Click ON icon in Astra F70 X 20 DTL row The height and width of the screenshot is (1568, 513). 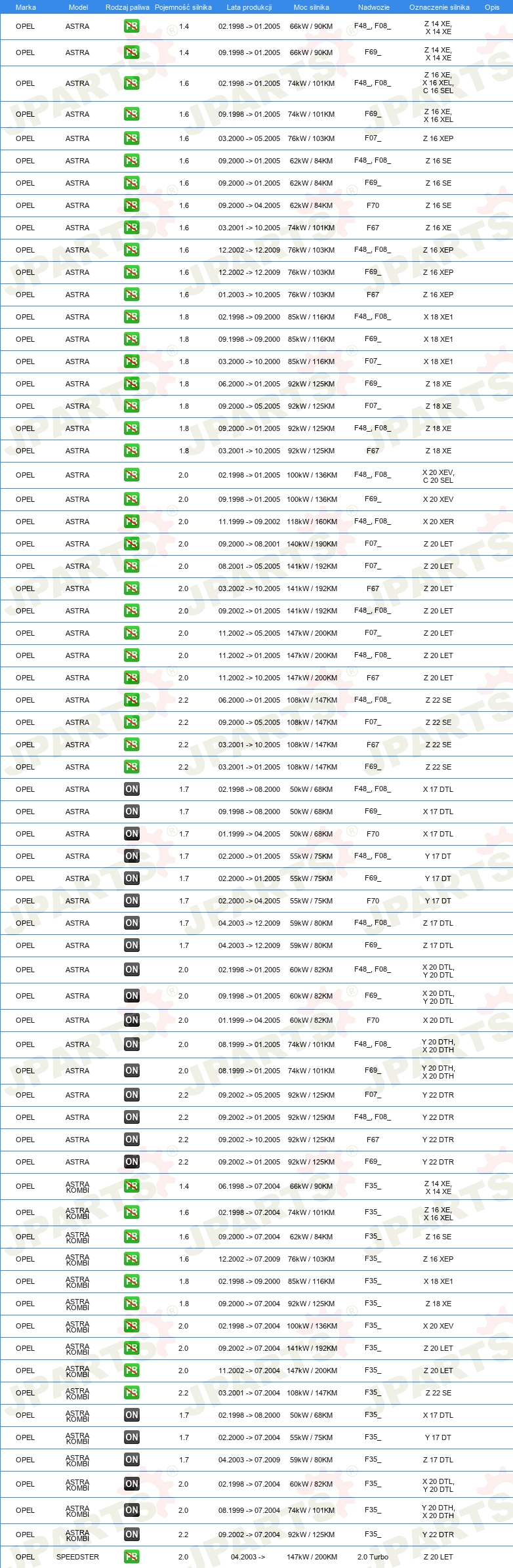click(x=131, y=1020)
